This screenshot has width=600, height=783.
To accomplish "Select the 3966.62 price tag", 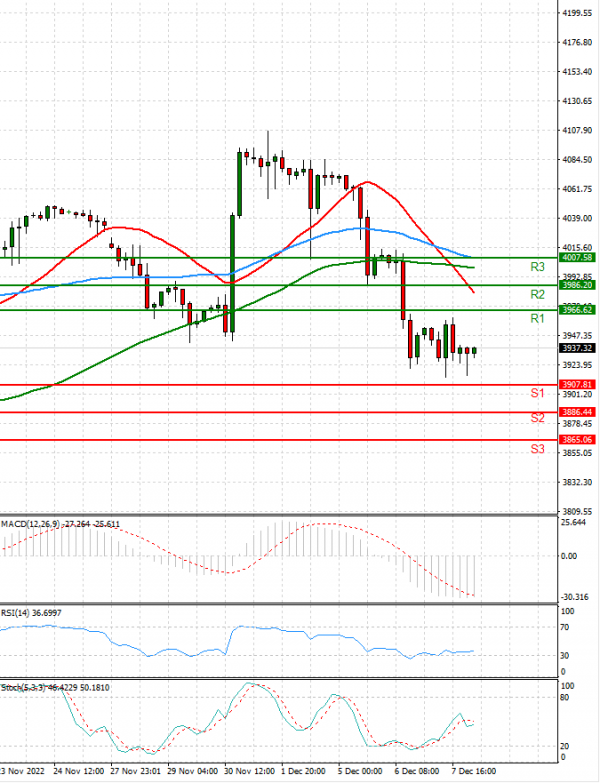I will (577, 310).
